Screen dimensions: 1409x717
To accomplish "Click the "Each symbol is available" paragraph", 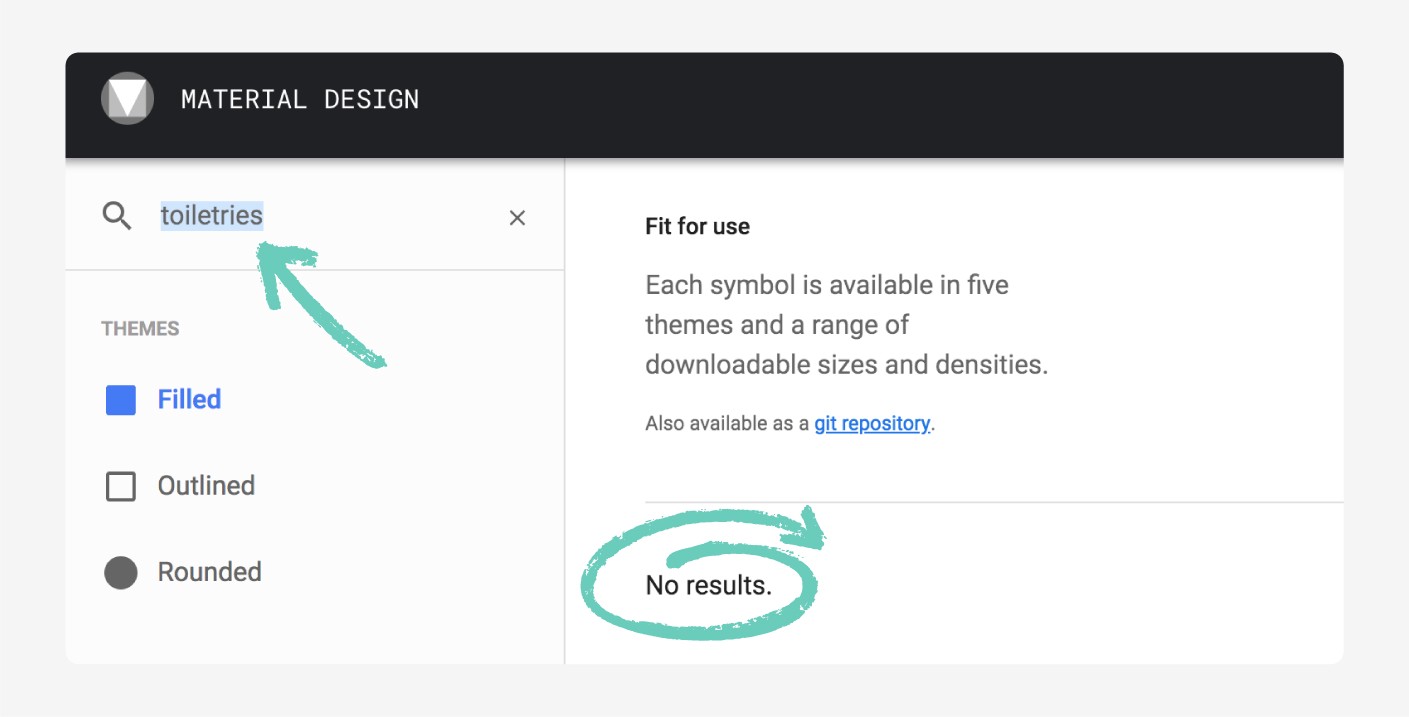I will [846, 325].
